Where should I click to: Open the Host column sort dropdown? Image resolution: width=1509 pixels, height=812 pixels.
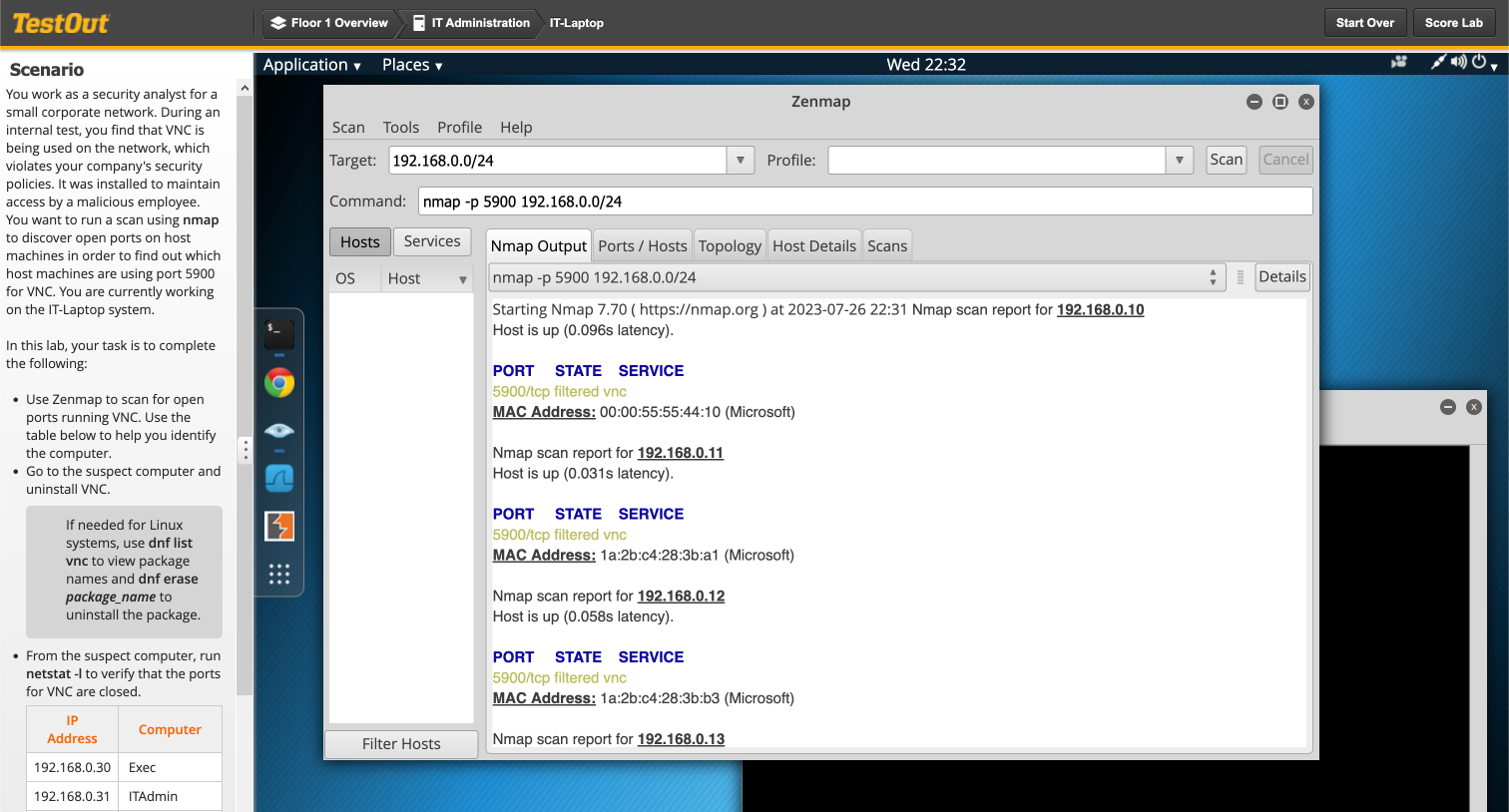coord(464,278)
